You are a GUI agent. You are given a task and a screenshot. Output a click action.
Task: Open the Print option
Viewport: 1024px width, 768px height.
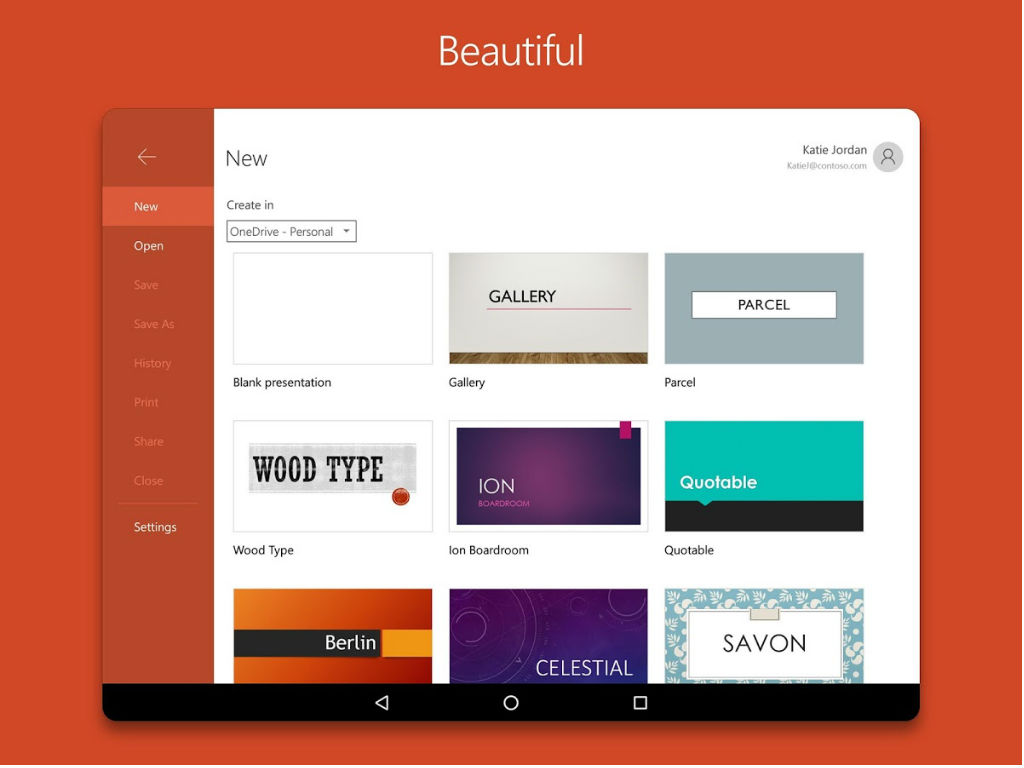(145, 402)
